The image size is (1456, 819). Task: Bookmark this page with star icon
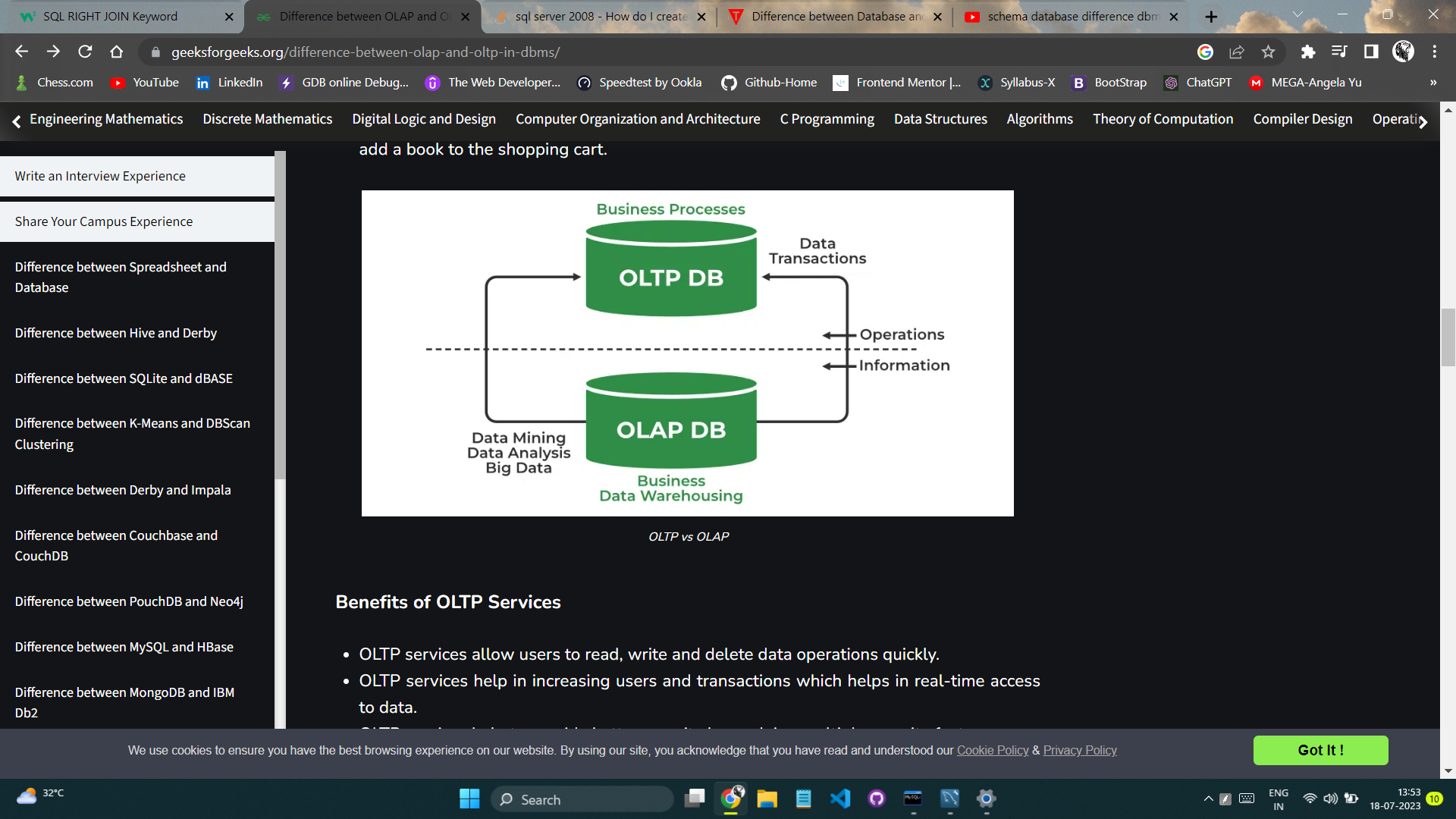point(1268,52)
